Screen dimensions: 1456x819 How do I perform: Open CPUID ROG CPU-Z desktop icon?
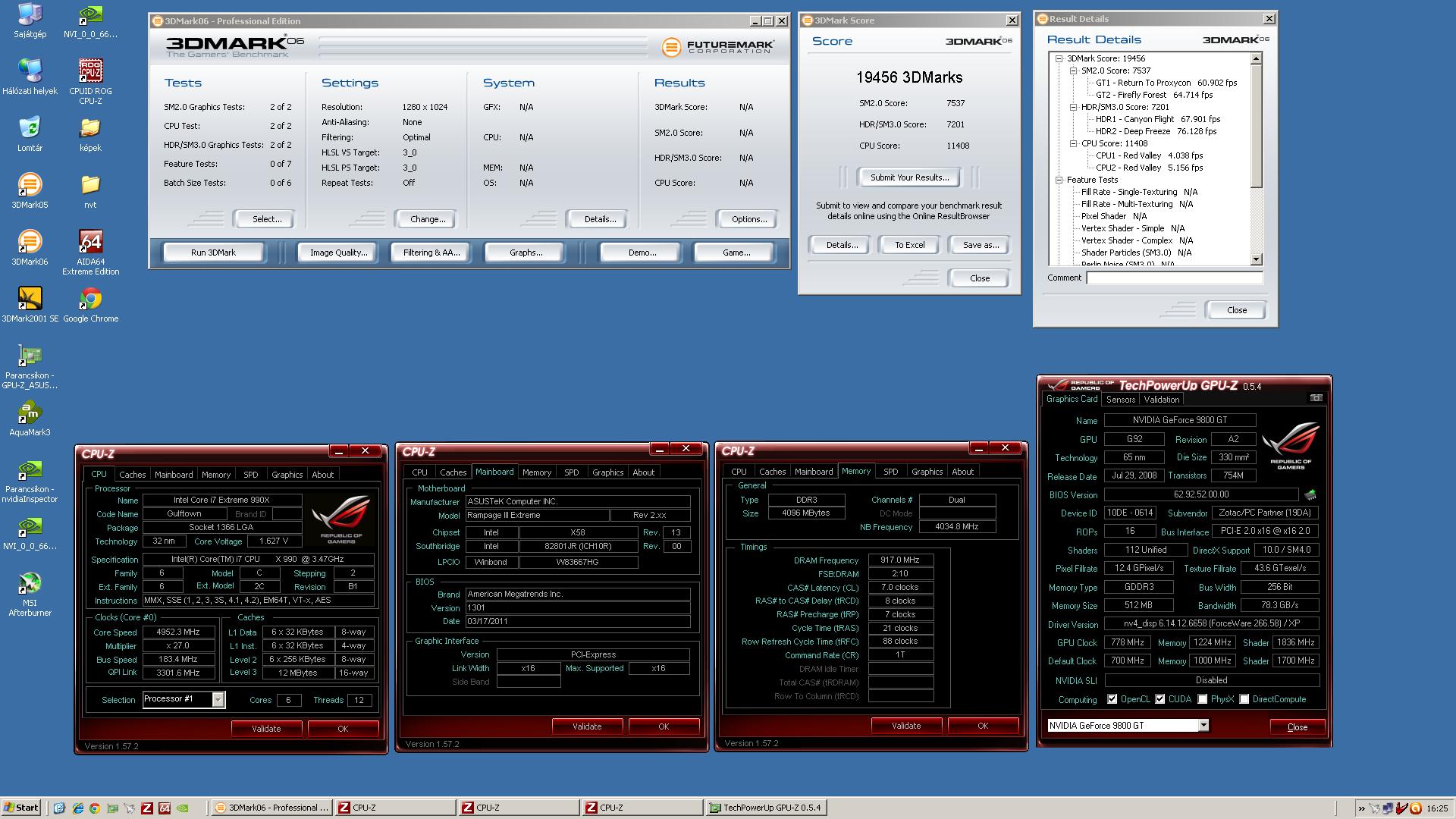90,72
